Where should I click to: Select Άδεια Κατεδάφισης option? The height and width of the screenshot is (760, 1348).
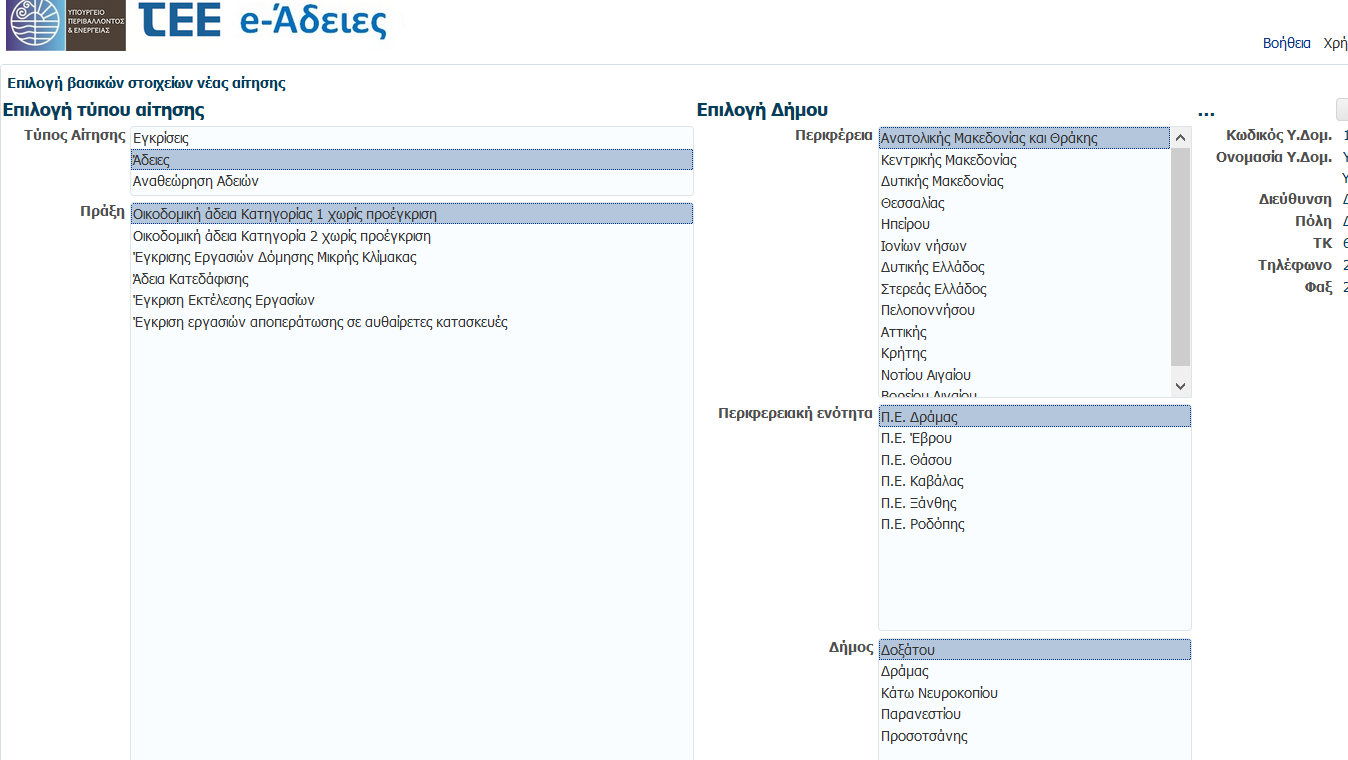pyautogui.click(x=191, y=279)
